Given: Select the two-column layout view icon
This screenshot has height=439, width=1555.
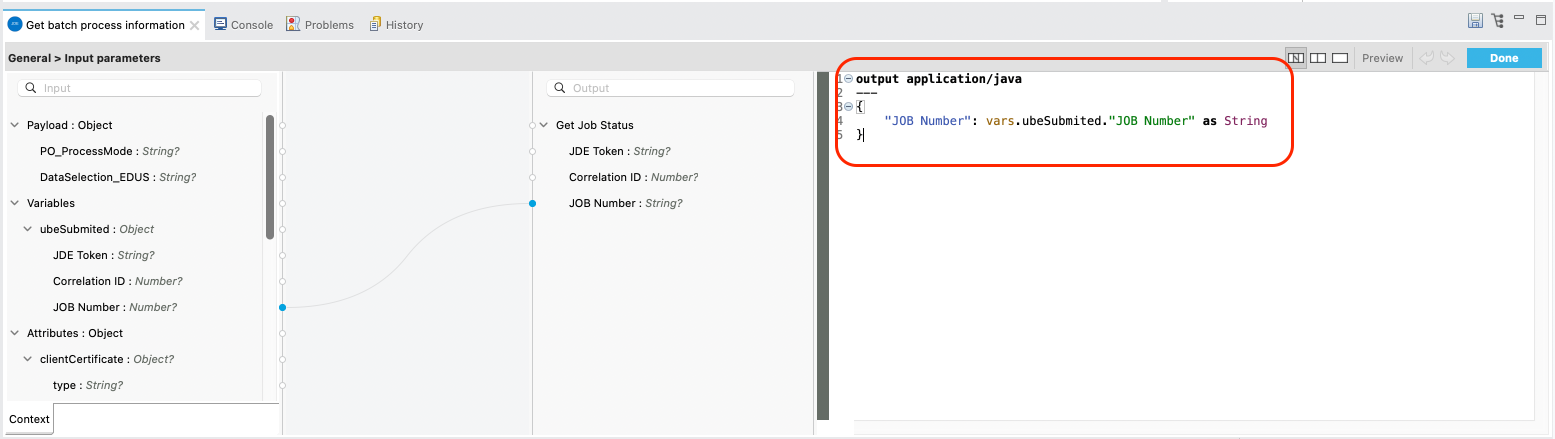Looking at the screenshot, I should pyautogui.click(x=1318, y=58).
